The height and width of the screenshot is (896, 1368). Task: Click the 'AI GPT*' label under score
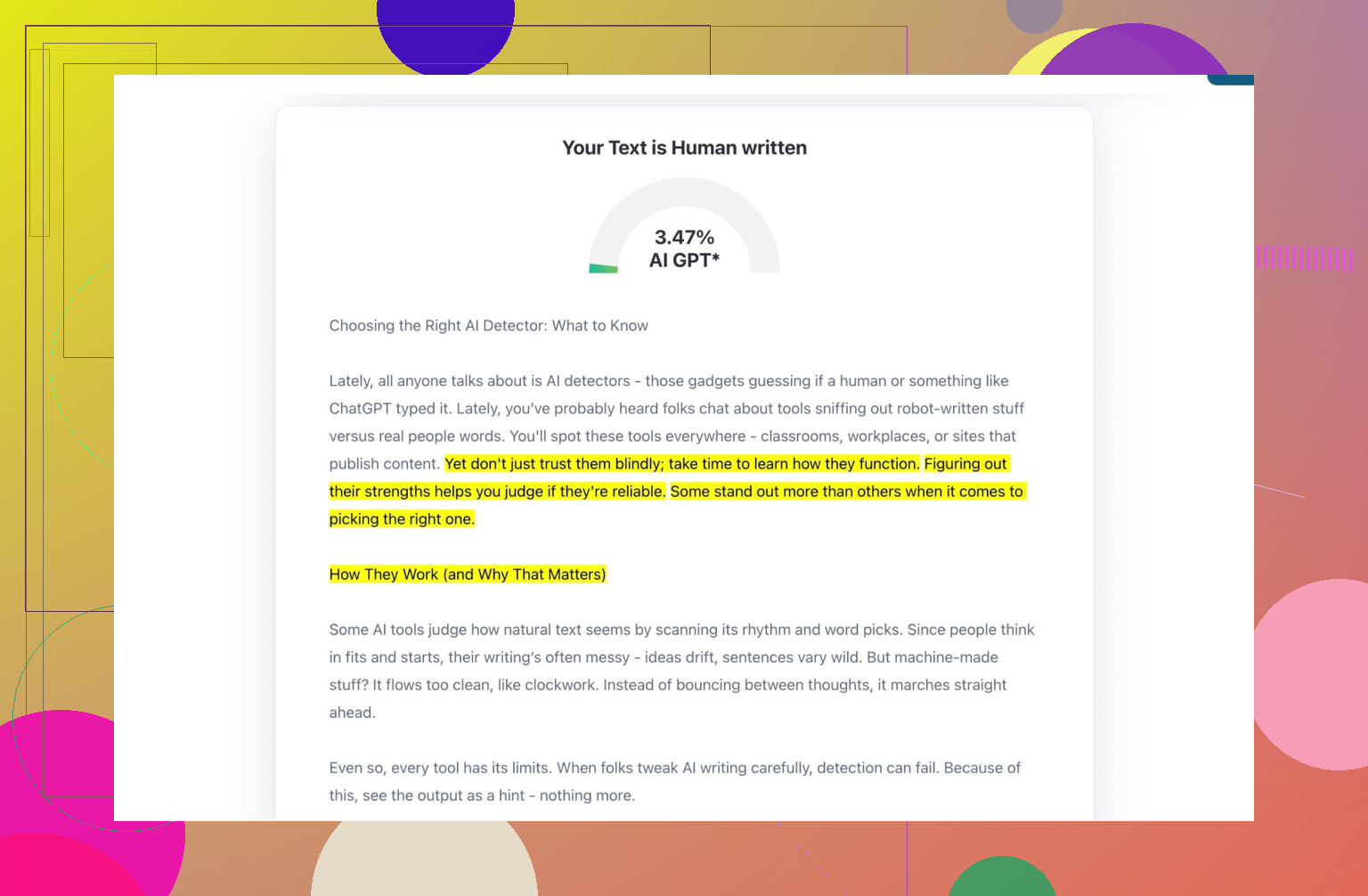click(684, 260)
